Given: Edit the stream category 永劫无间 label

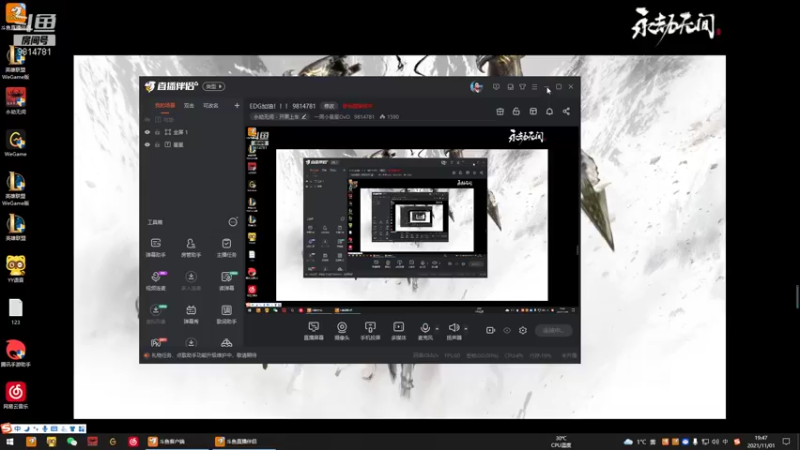Looking at the screenshot, I should [x=279, y=117].
